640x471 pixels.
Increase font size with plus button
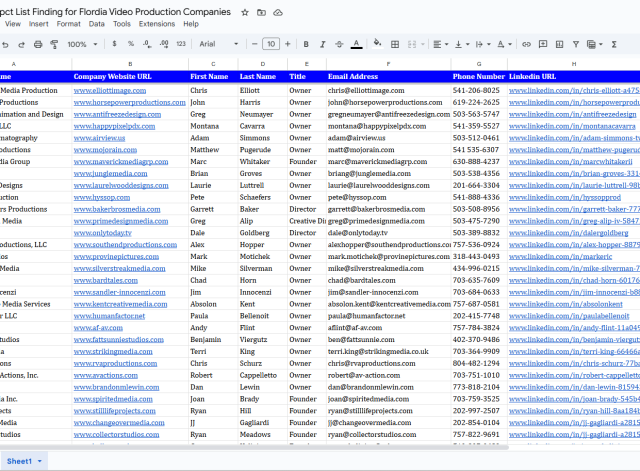(288, 44)
